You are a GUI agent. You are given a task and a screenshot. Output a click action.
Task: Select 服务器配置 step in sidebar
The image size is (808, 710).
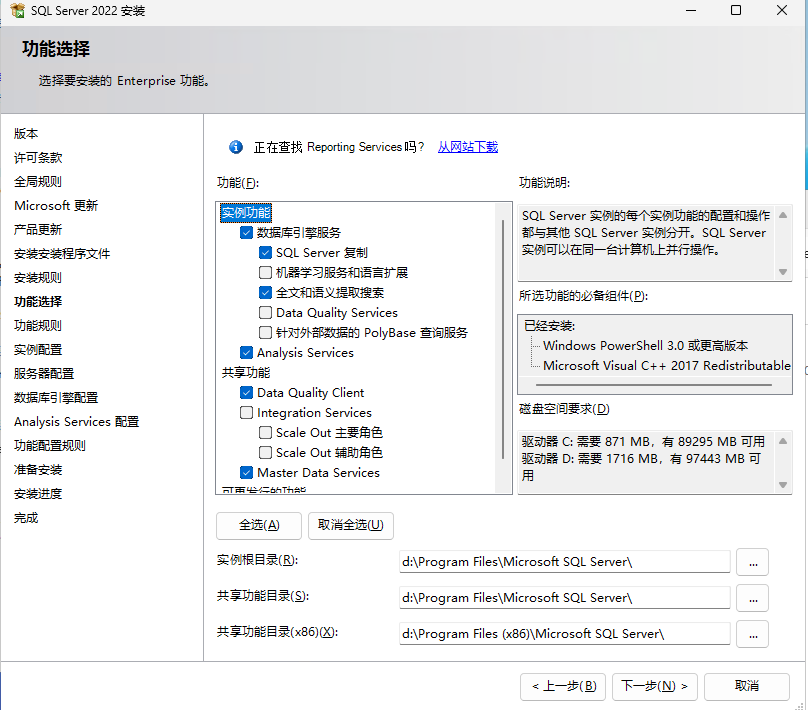[44, 374]
